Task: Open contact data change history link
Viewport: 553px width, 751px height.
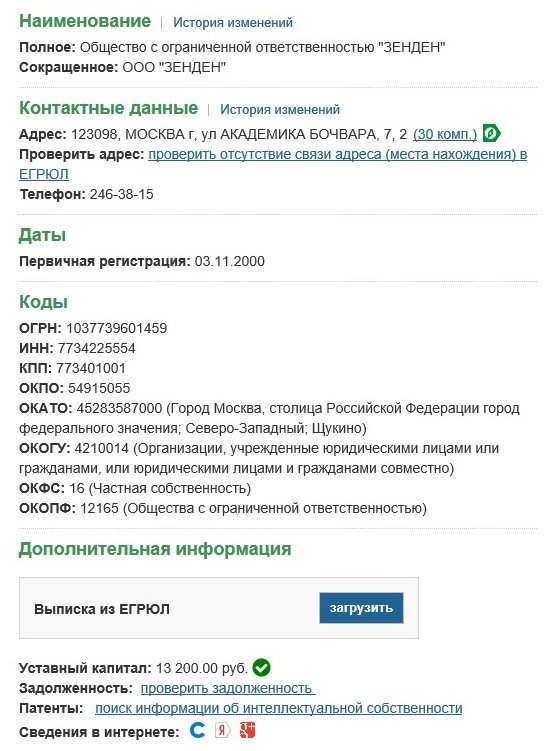Action: point(280,109)
